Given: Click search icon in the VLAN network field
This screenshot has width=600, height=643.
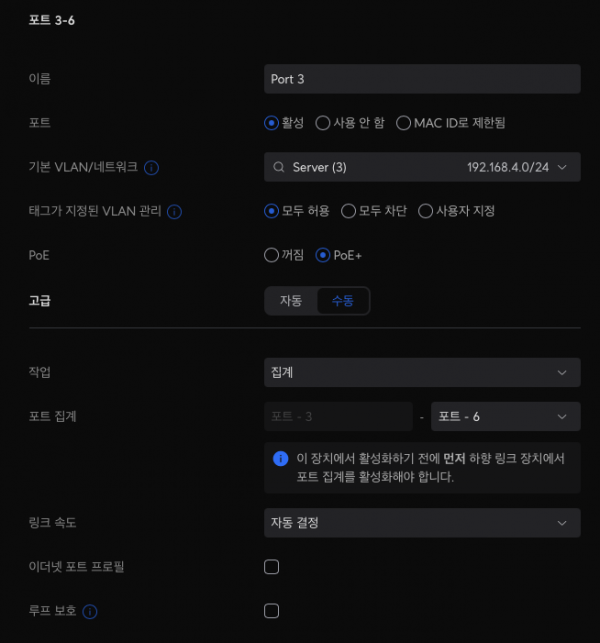Looking at the screenshot, I should (x=279, y=167).
